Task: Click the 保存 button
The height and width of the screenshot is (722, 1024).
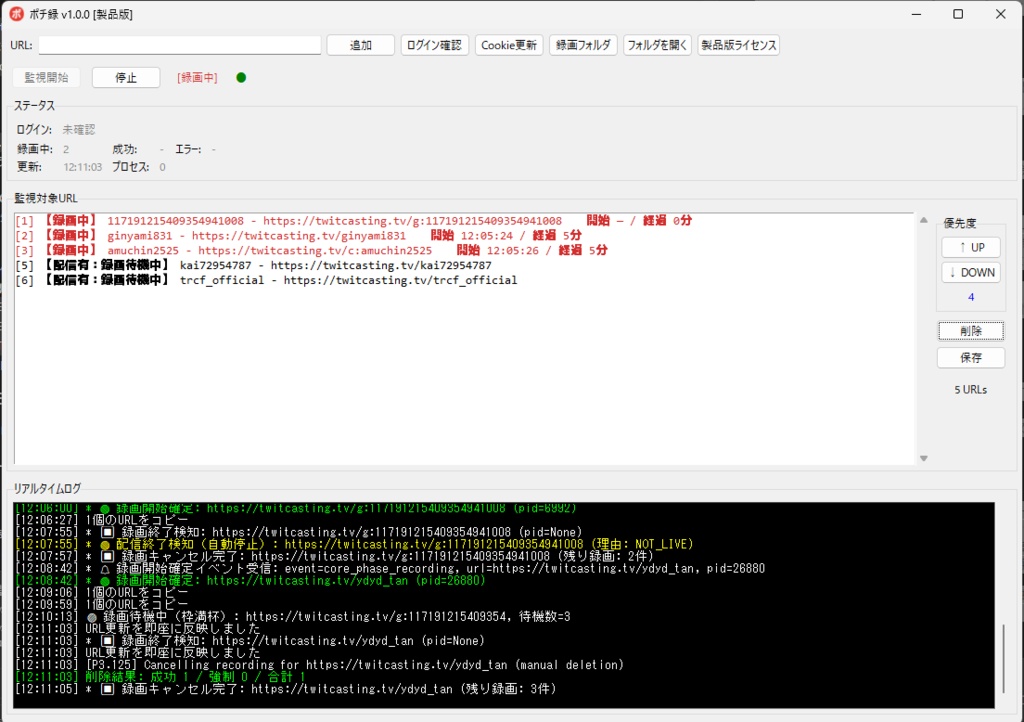Action: coord(971,358)
